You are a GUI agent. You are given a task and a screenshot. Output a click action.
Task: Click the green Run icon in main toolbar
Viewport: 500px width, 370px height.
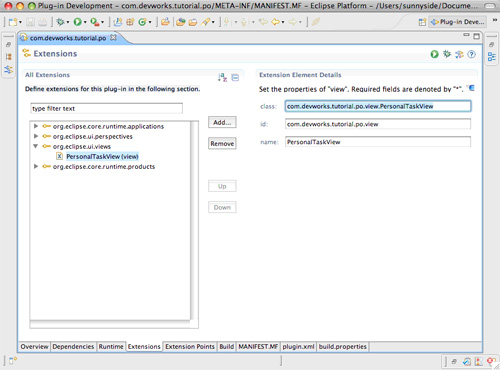click(77, 22)
